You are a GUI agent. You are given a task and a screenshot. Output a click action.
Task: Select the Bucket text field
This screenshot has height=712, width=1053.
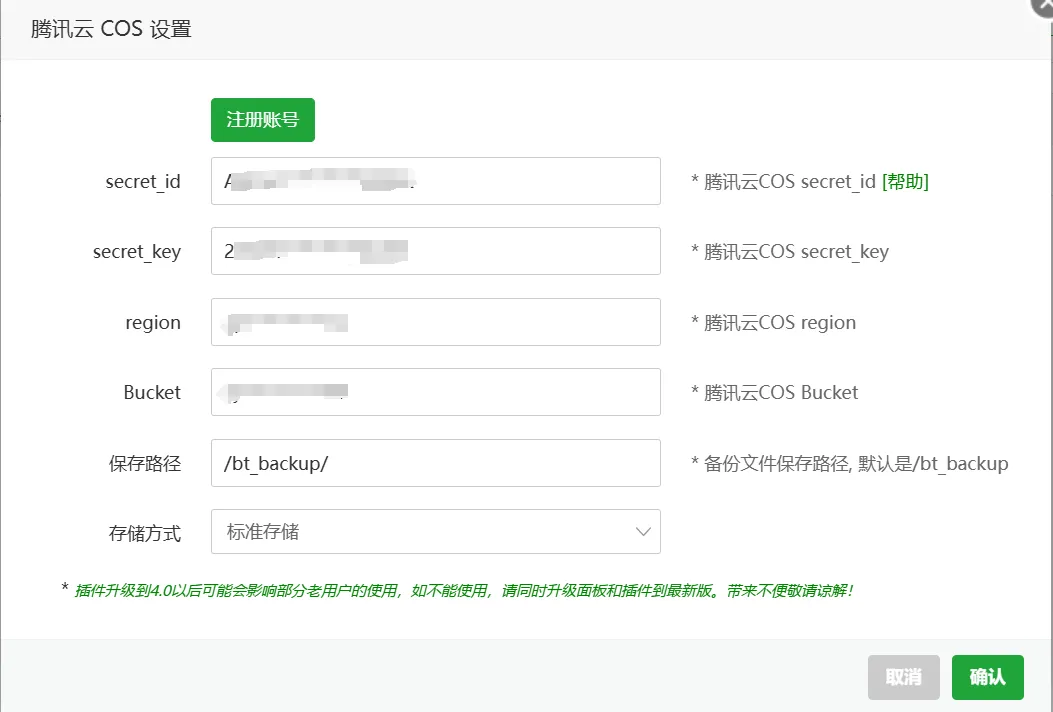pos(436,392)
